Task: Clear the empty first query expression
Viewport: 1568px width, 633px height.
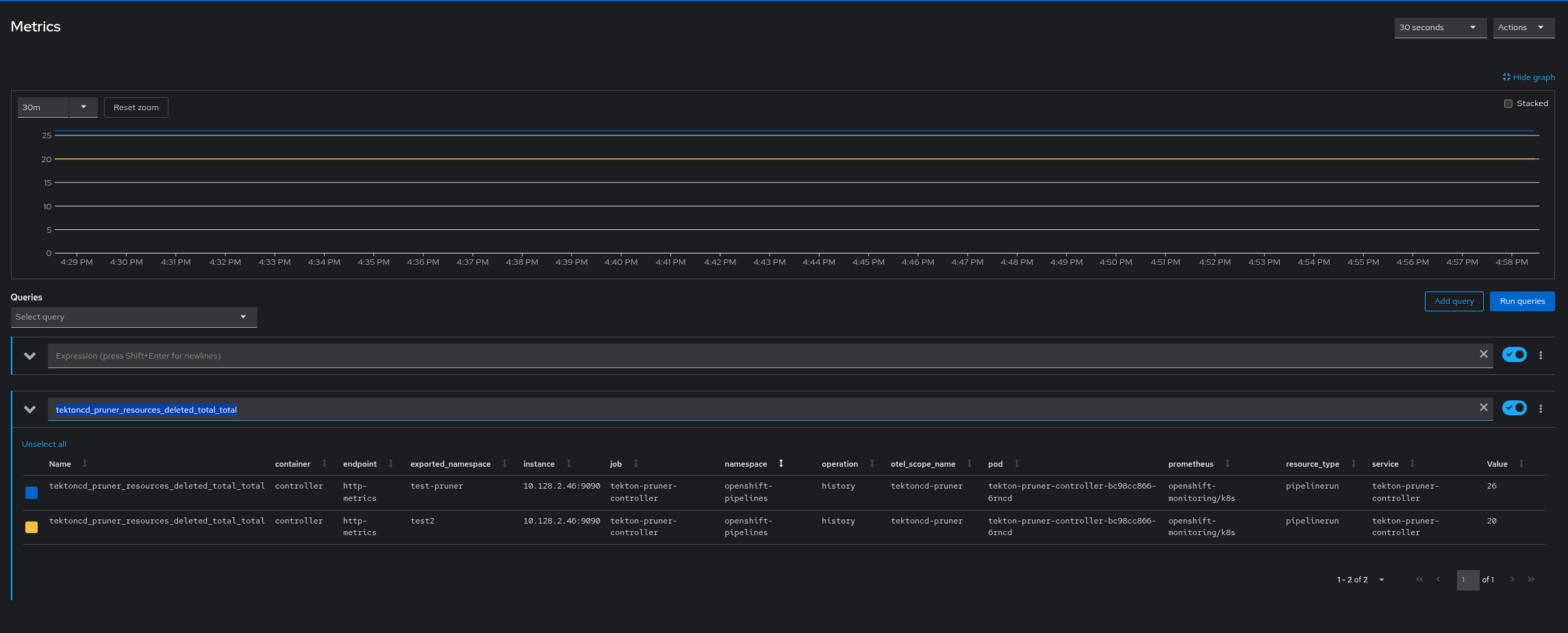Action: [x=1483, y=354]
